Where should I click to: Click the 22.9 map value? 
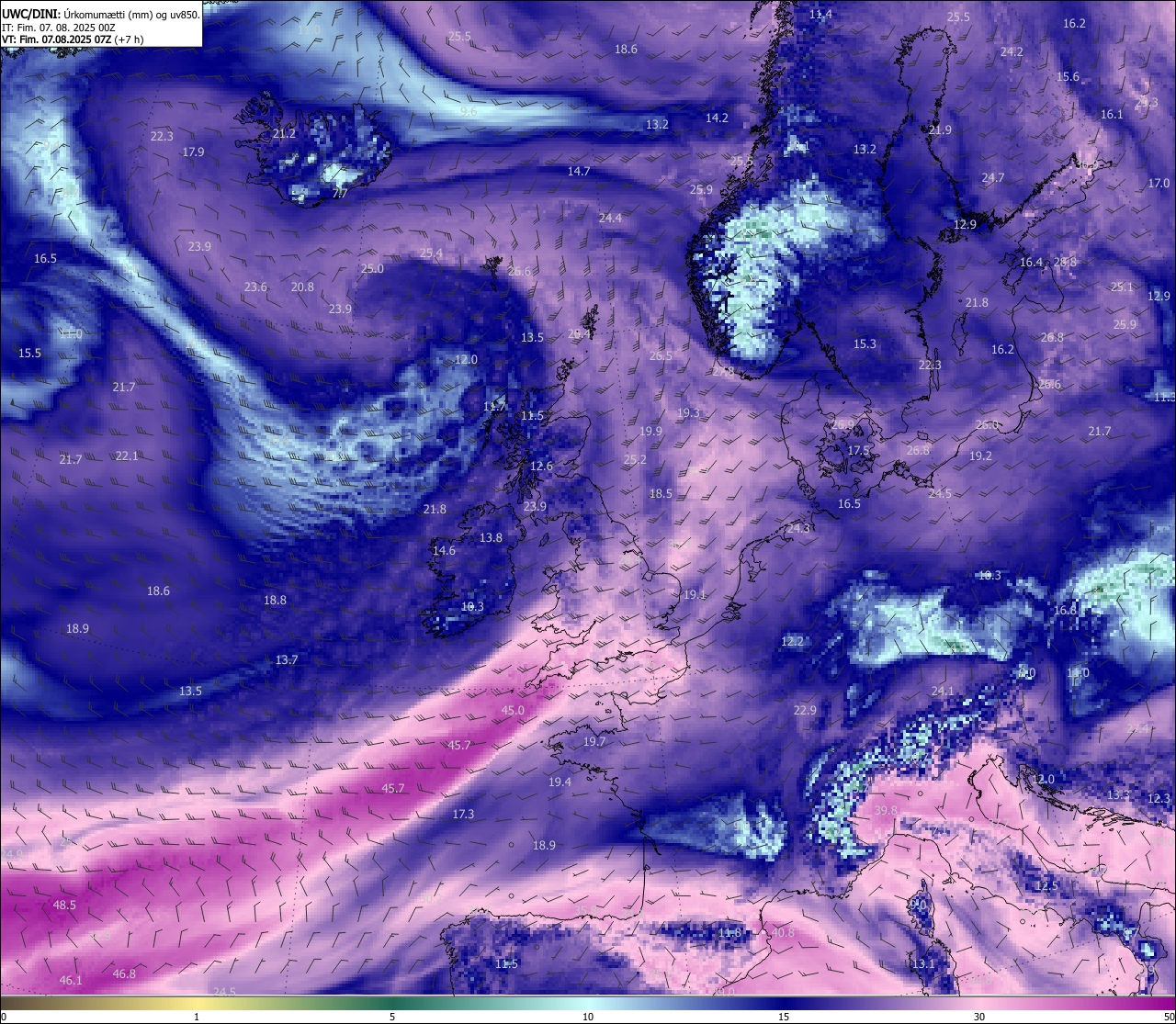[x=805, y=711]
